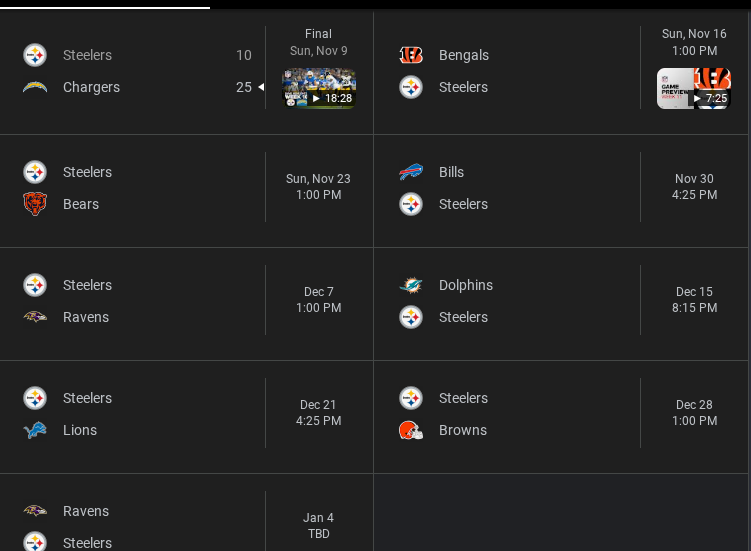Click the Bills team logo
Image resolution: width=751 pixels, height=551 pixels.
click(x=411, y=172)
